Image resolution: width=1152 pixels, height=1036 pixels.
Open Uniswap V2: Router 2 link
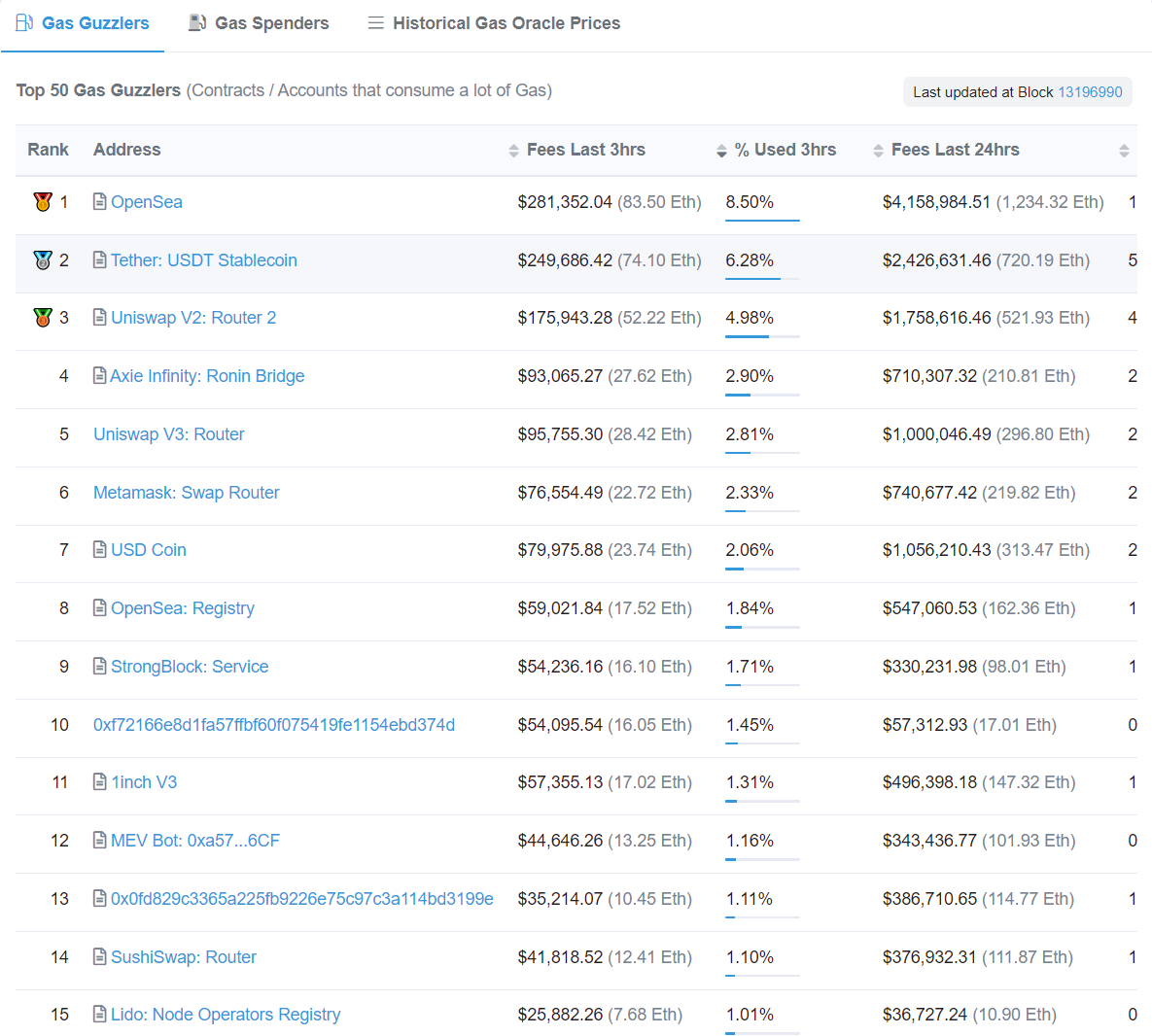(x=193, y=318)
